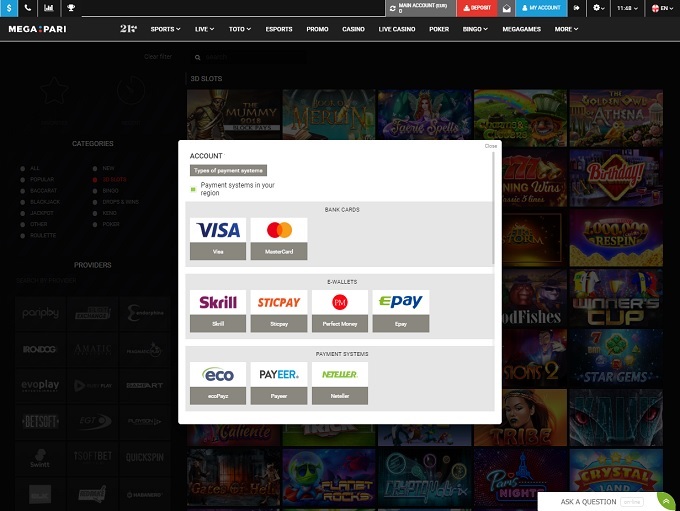Select the Visa bank card option
This screenshot has width=680, height=511.
pos(218,238)
